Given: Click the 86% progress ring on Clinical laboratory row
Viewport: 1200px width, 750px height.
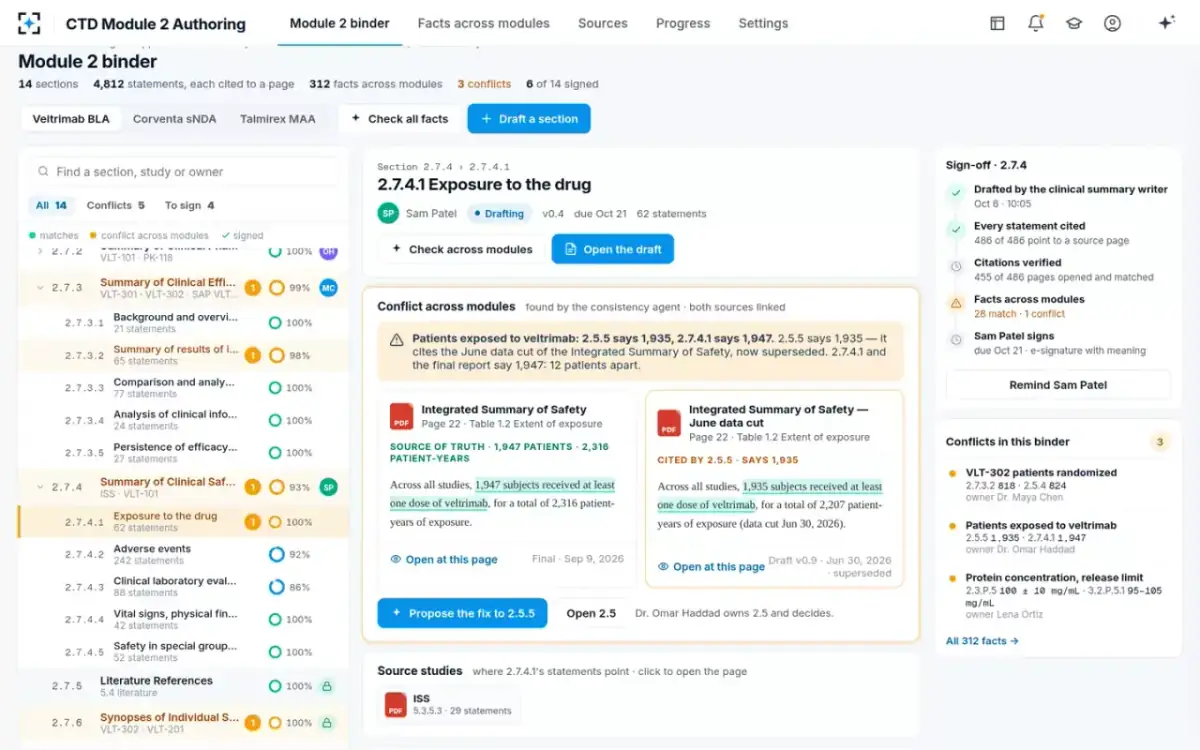Looking at the screenshot, I should [276, 587].
